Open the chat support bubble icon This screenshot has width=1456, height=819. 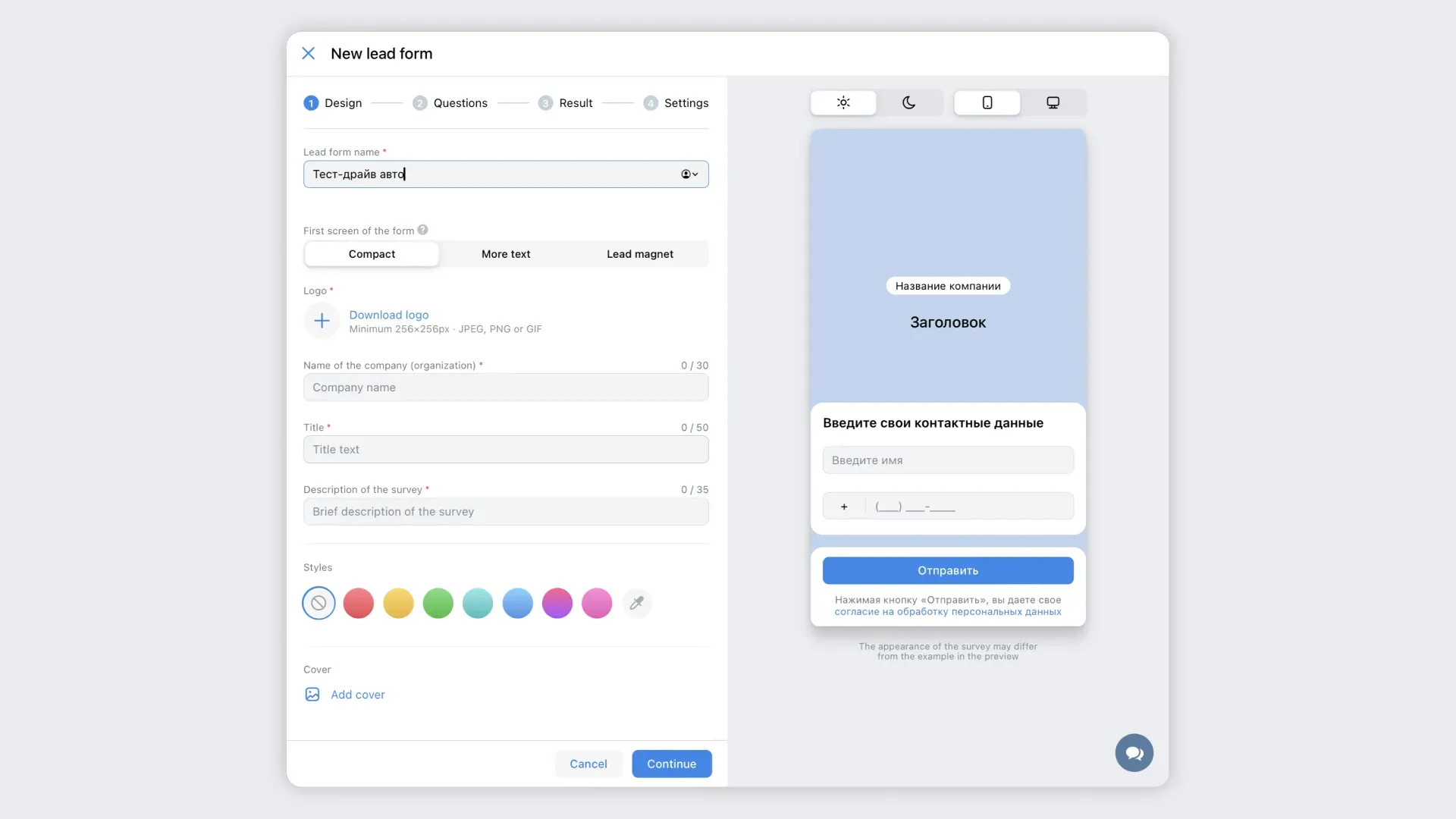(1134, 752)
